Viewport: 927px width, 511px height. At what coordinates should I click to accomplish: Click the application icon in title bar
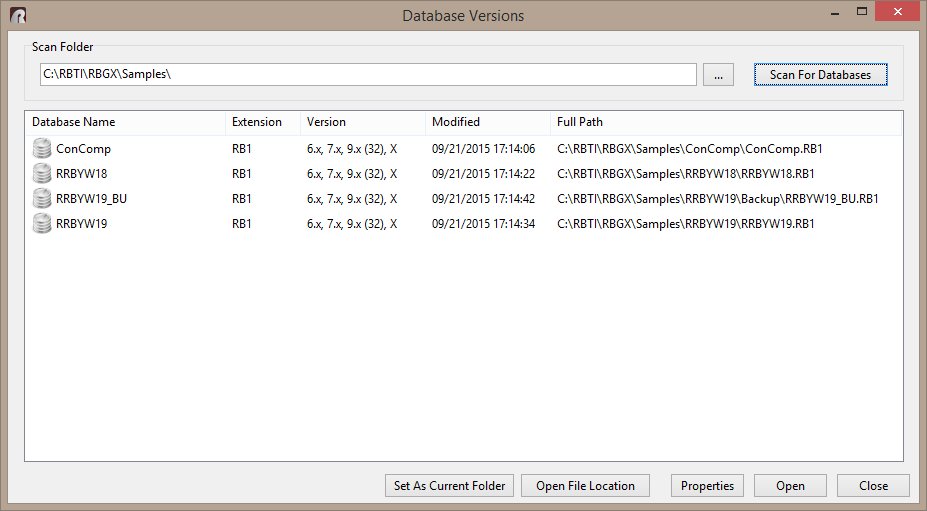click(x=18, y=16)
